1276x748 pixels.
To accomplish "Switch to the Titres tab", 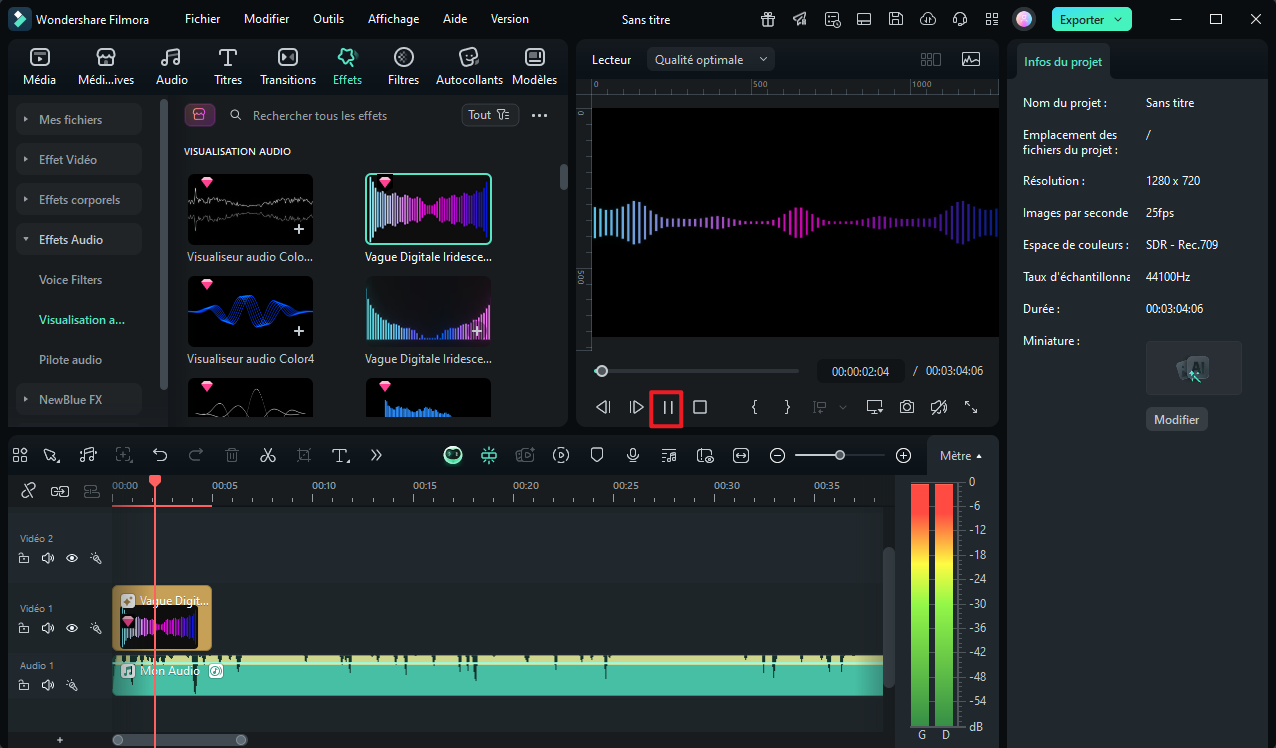I will click(228, 67).
